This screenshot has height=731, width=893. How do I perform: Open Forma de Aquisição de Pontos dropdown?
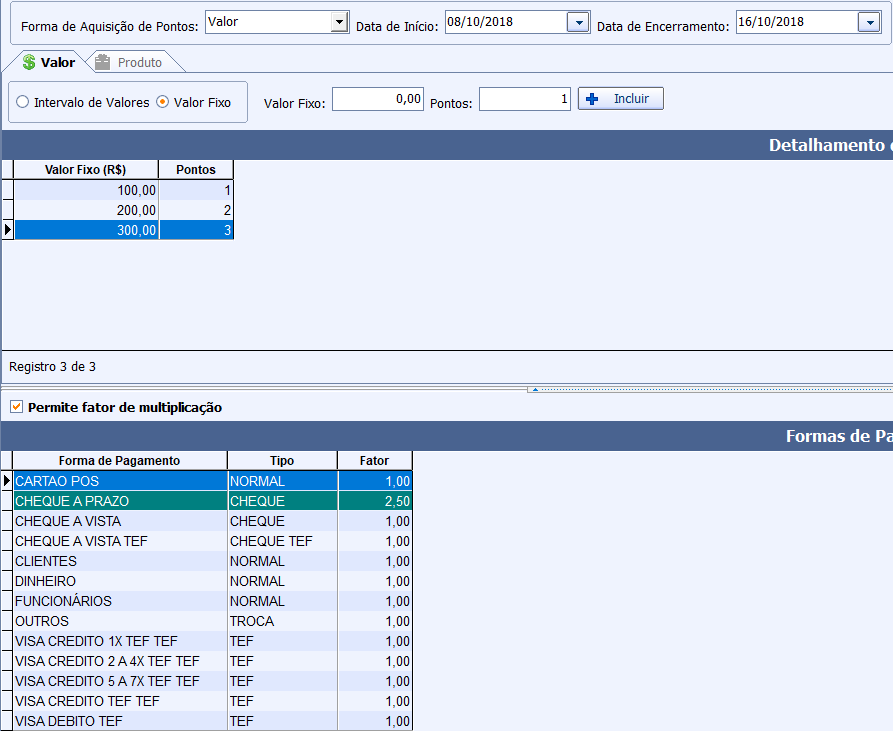[339, 22]
